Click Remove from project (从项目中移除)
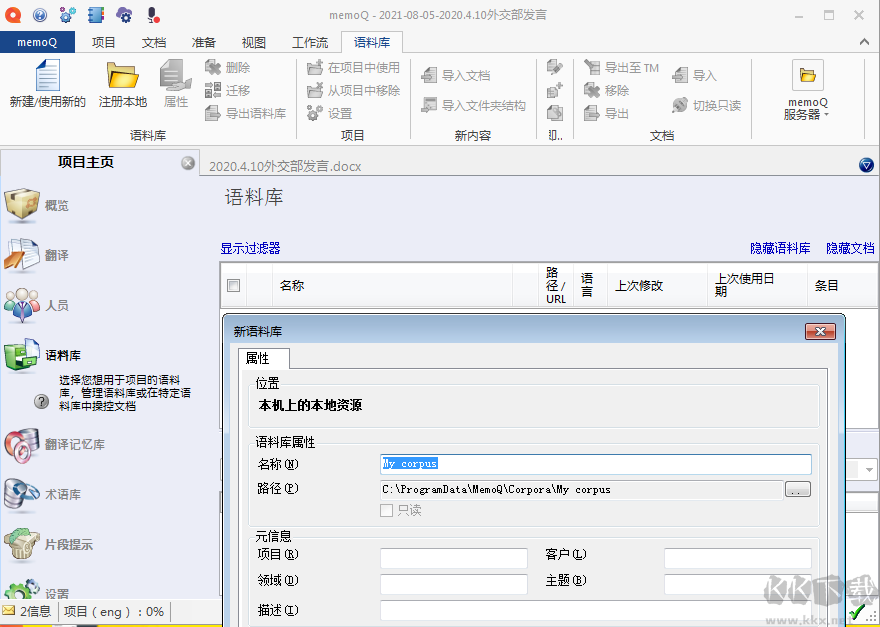The width and height of the screenshot is (880, 627). pyautogui.click(x=353, y=90)
